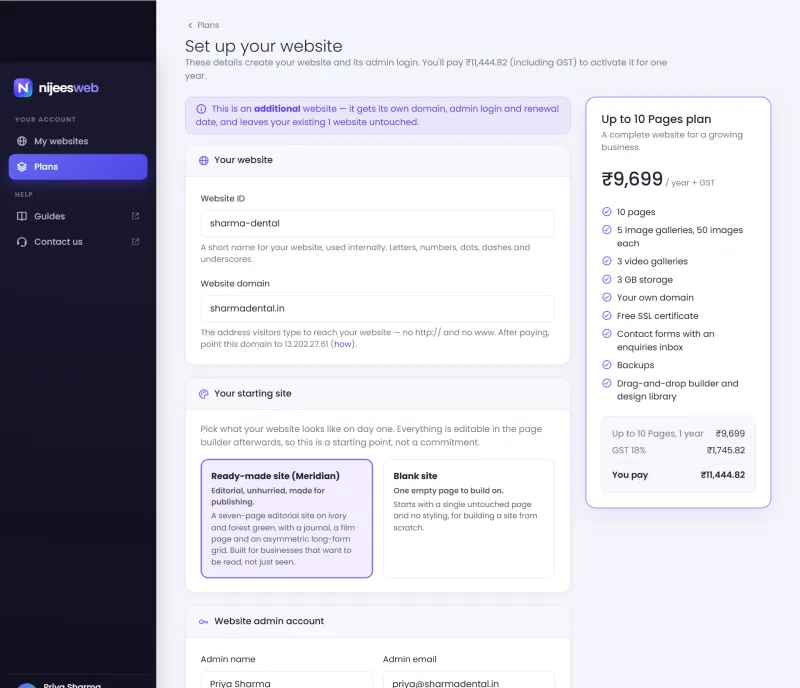The height and width of the screenshot is (688, 800).
Task: Click the check icon beside Free SSL certificate
Action: (x=607, y=315)
